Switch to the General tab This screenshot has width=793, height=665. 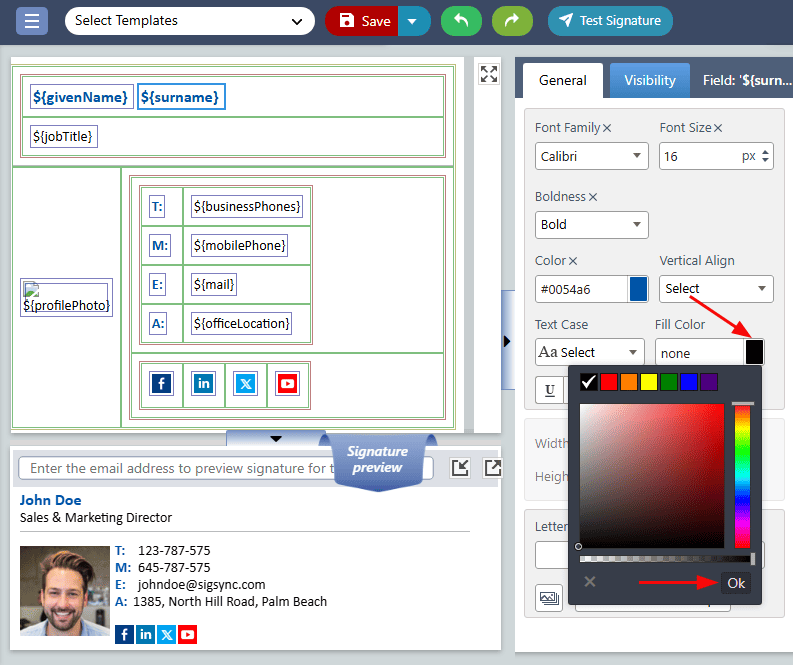pyautogui.click(x=562, y=81)
